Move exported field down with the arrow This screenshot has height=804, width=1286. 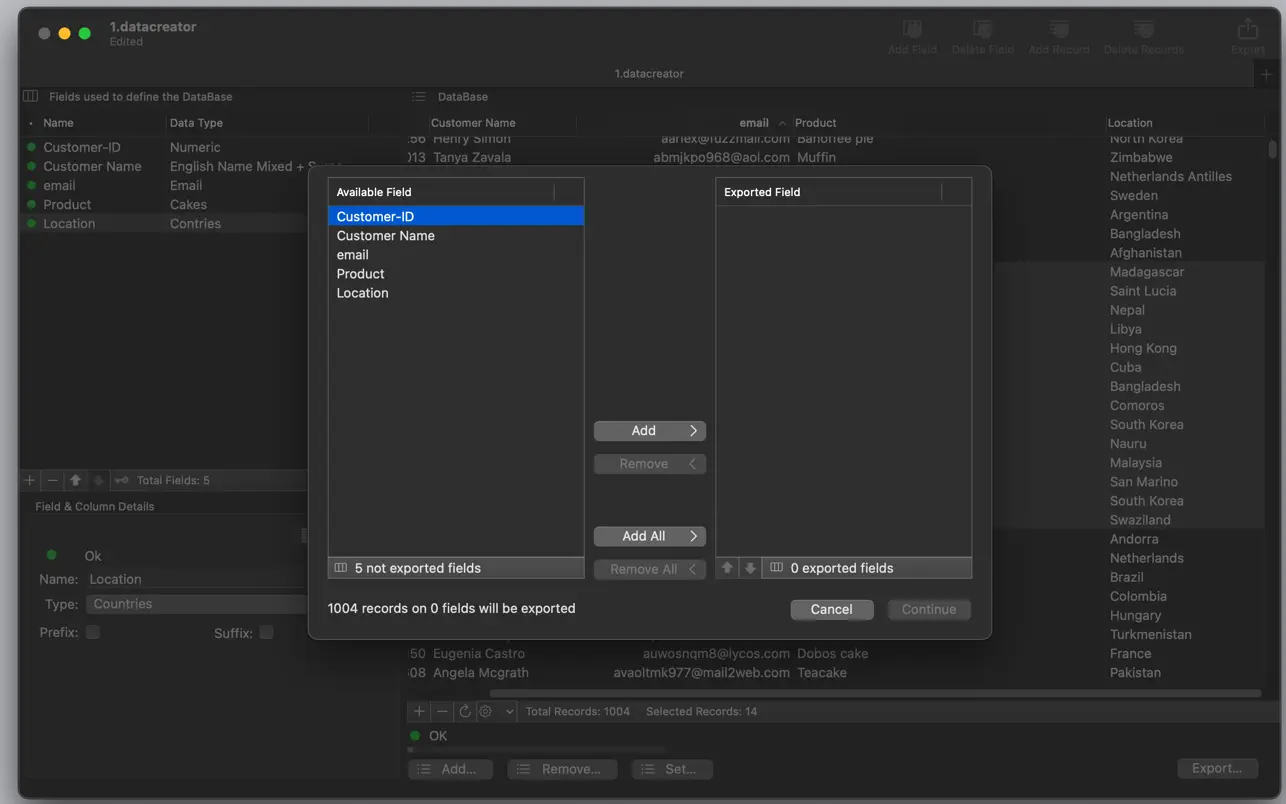[x=750, y=568]
